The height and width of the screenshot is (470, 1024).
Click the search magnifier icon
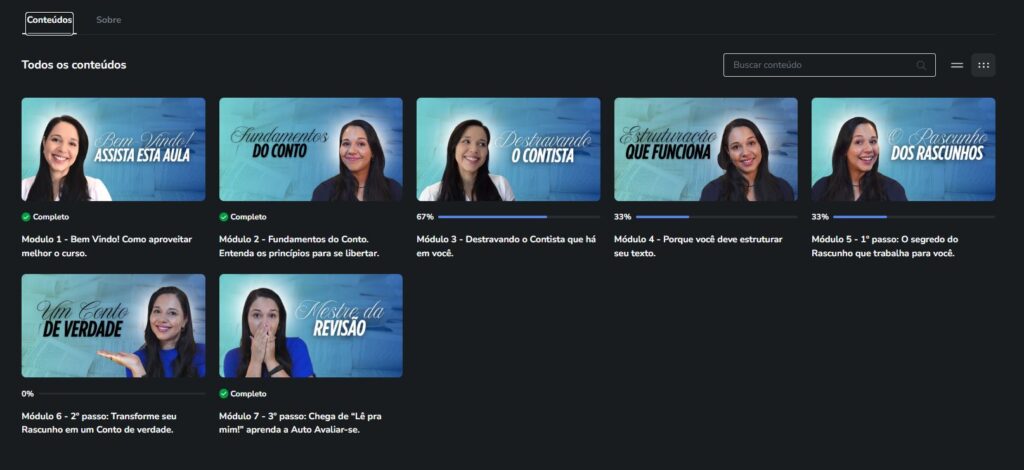(x=921, y=65)
